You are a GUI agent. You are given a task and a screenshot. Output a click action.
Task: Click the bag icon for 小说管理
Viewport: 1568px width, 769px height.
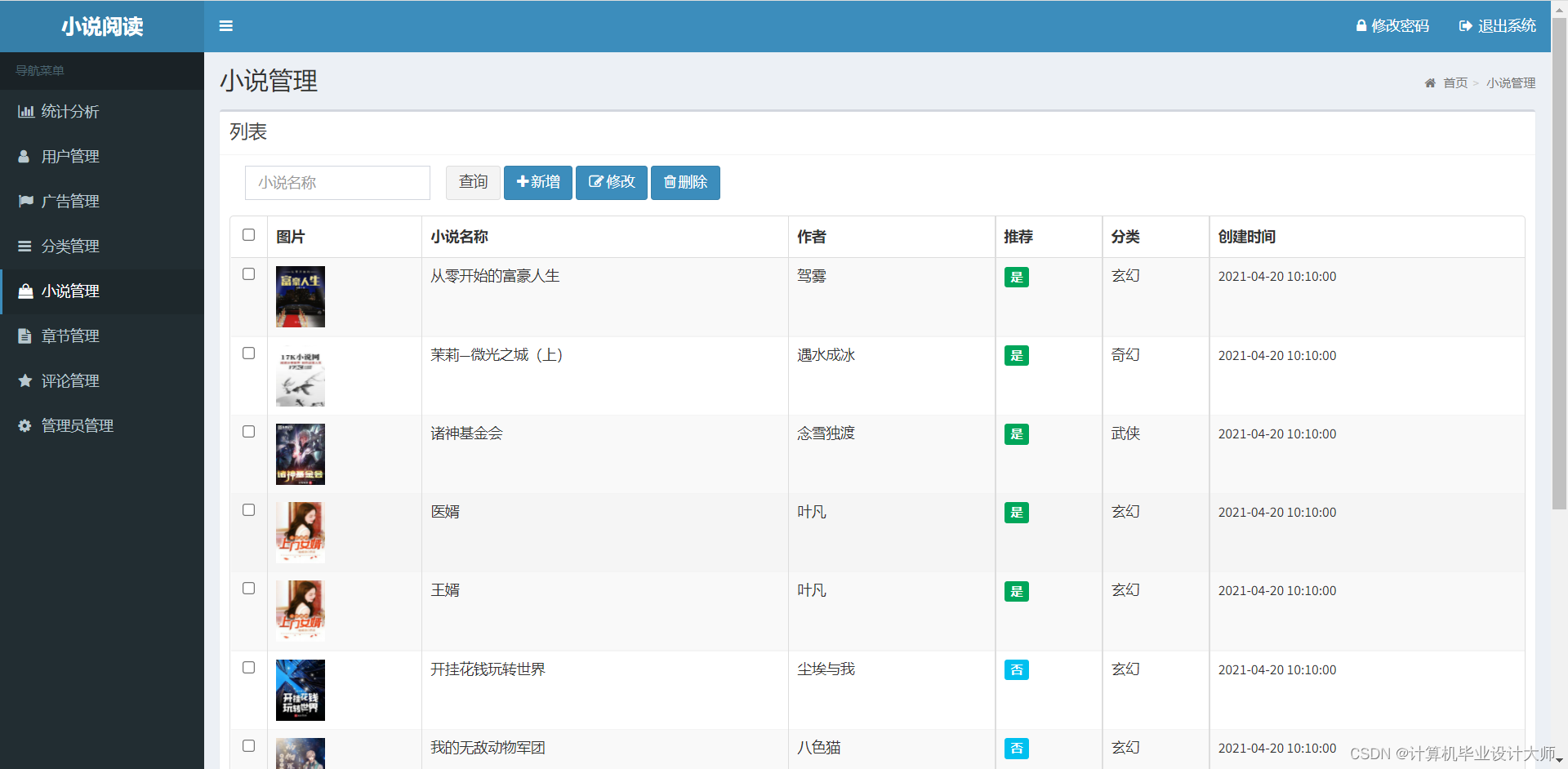[26, 291]
